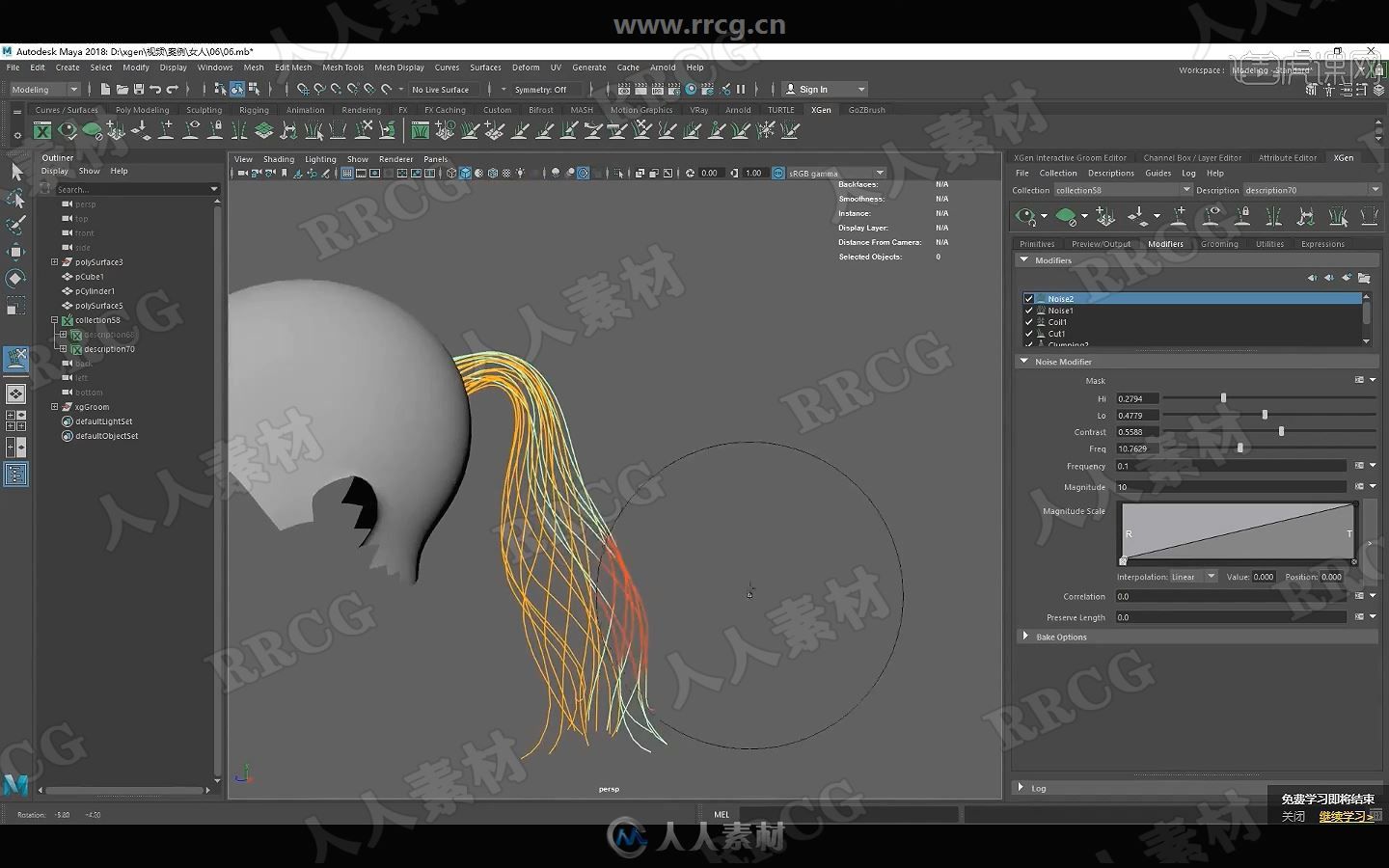Open the Collection dropdown showing collection58

[x=1123, y=190]
